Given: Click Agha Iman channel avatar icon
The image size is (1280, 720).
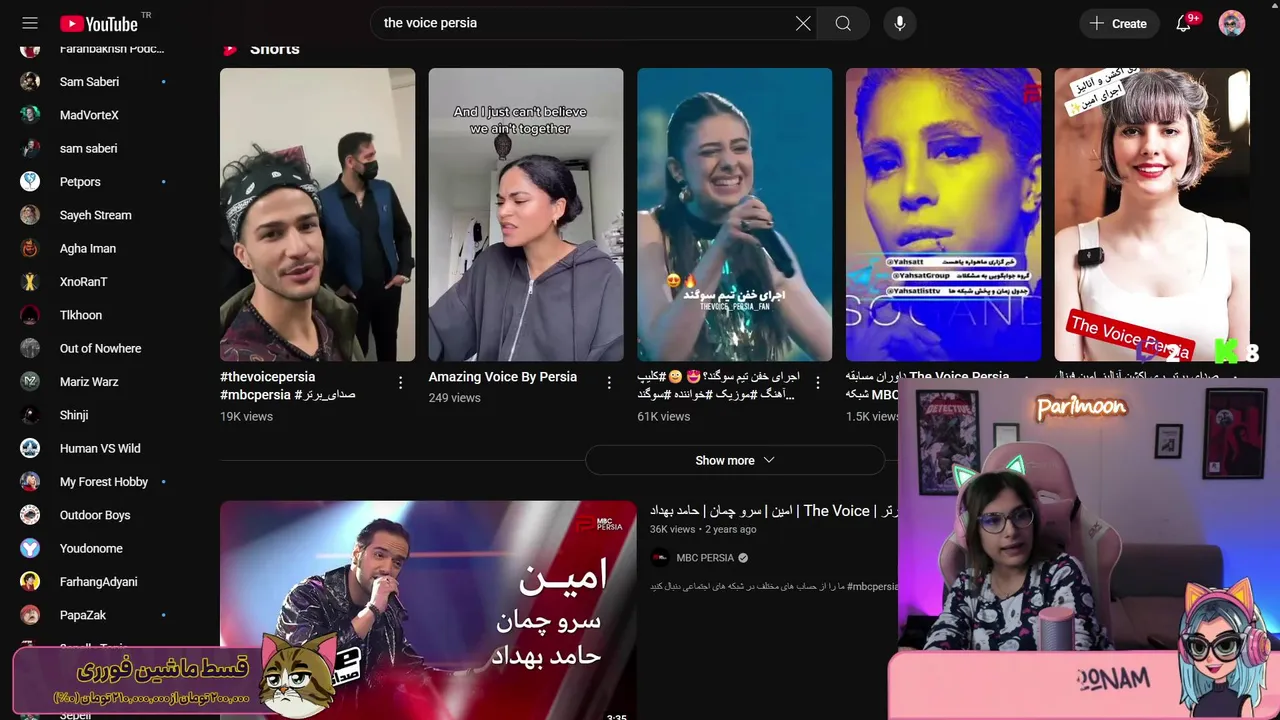Looking at the screenshot, I should click(x=30, y=248).
